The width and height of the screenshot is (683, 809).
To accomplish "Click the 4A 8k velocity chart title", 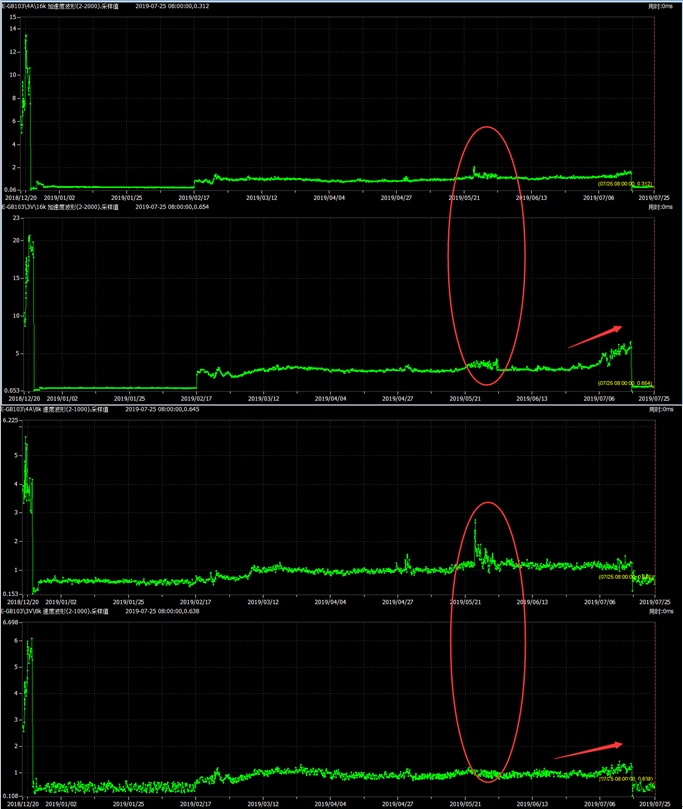I will [x=58, y=409].
